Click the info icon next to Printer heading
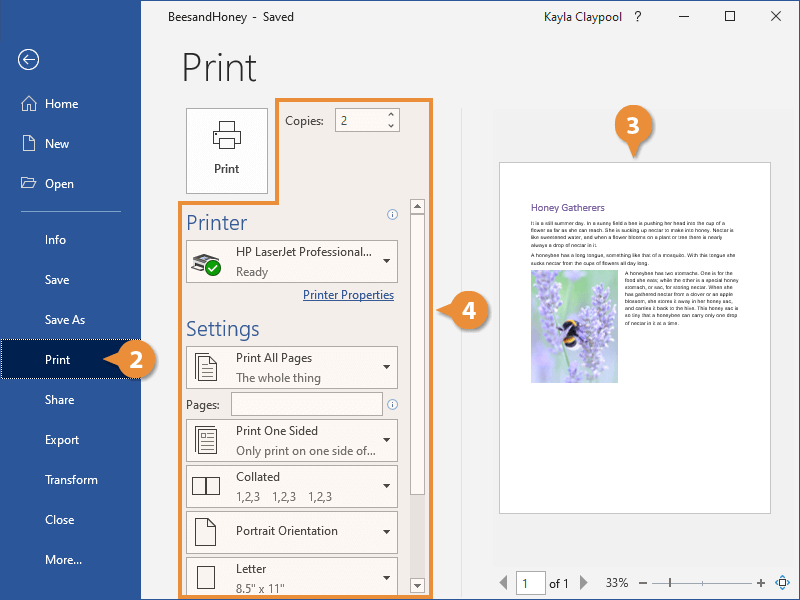The width and height of the screenshot is (800, 600). [392, 214]
